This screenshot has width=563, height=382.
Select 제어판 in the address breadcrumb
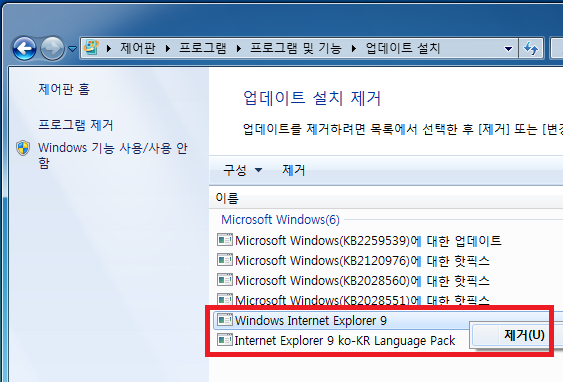click(x=138, y=48)
